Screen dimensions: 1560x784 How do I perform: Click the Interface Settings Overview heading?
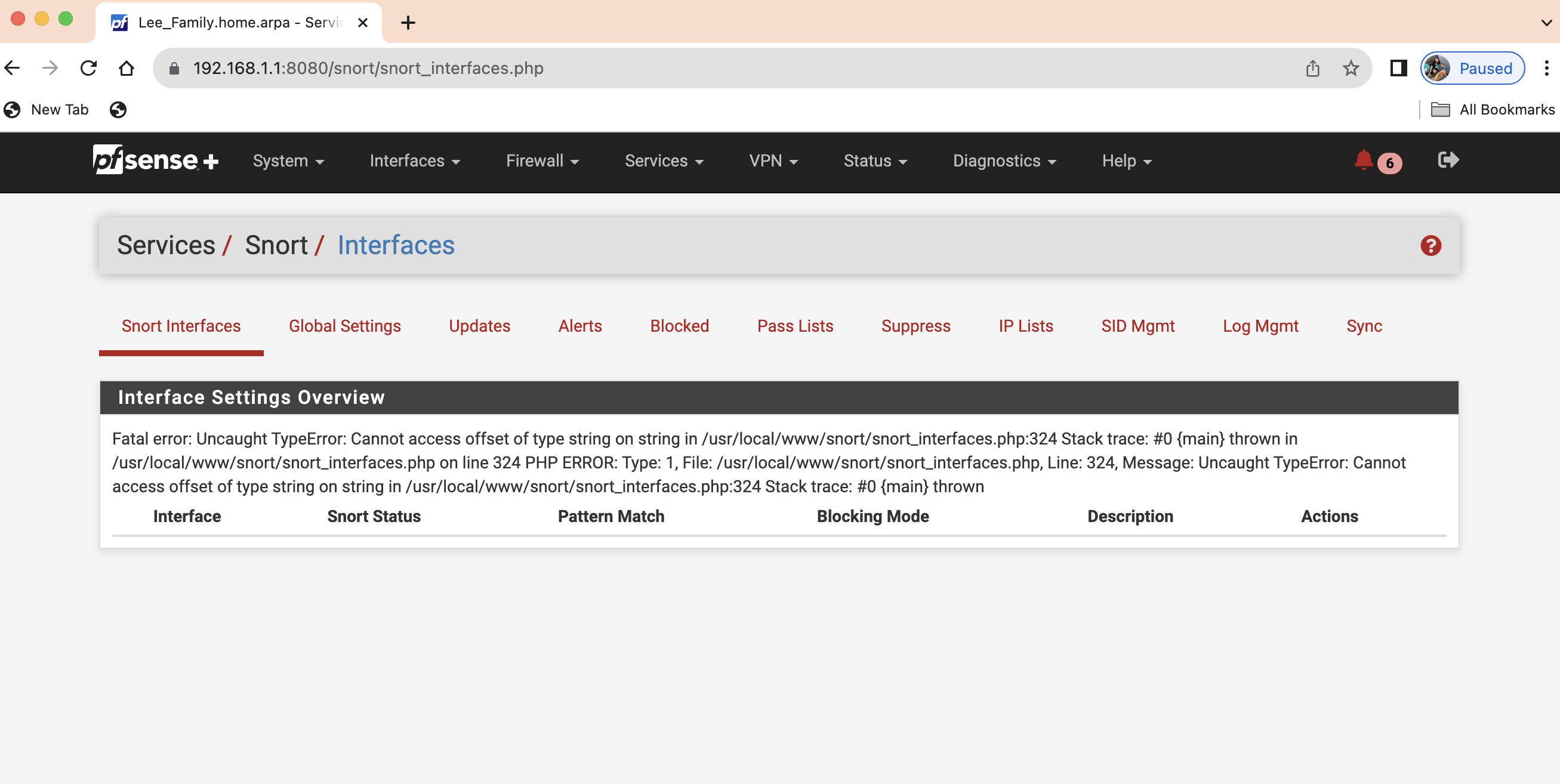point(251,397)
